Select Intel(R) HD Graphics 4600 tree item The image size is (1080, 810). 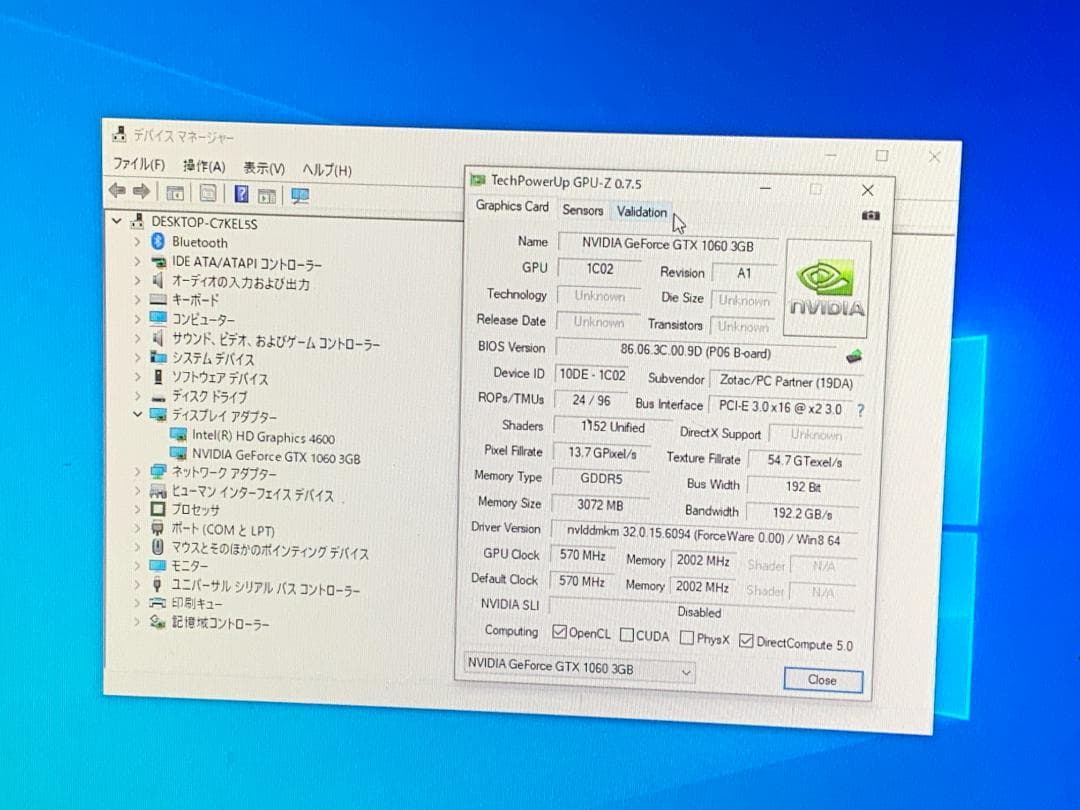point(262,437)
